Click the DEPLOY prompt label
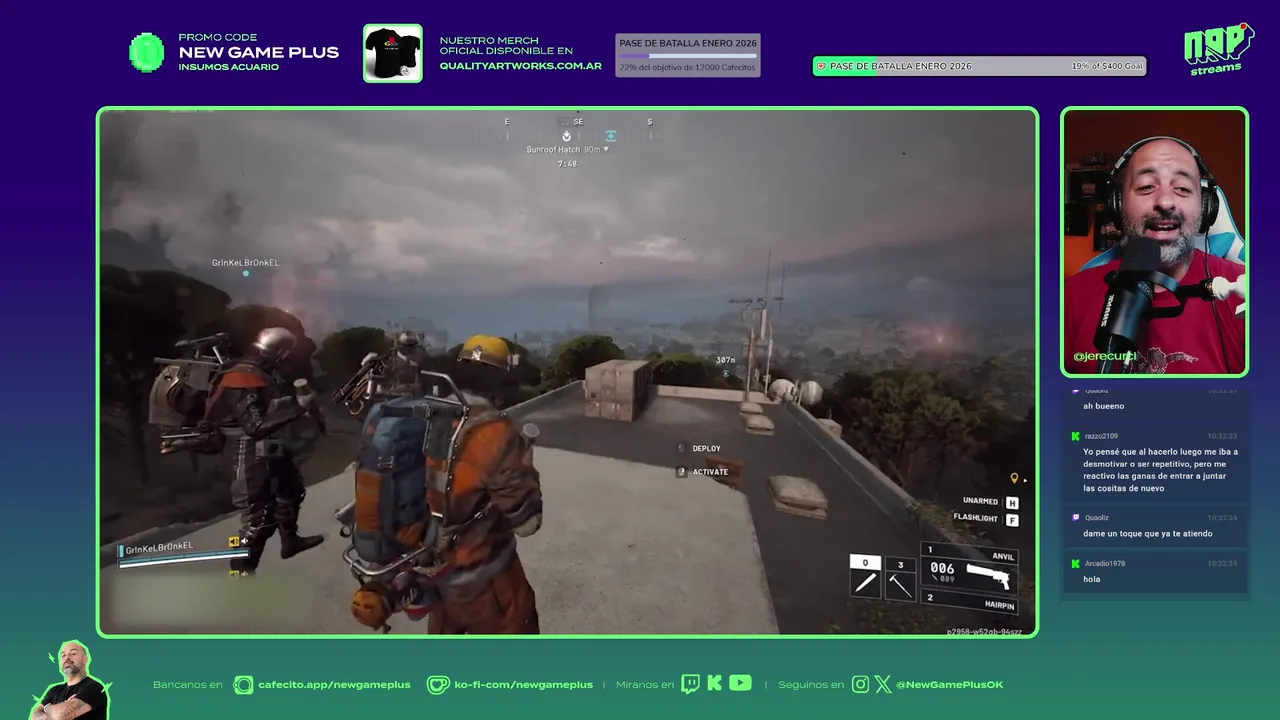This screenshot has width=1280, height=720. click(706, 448)
